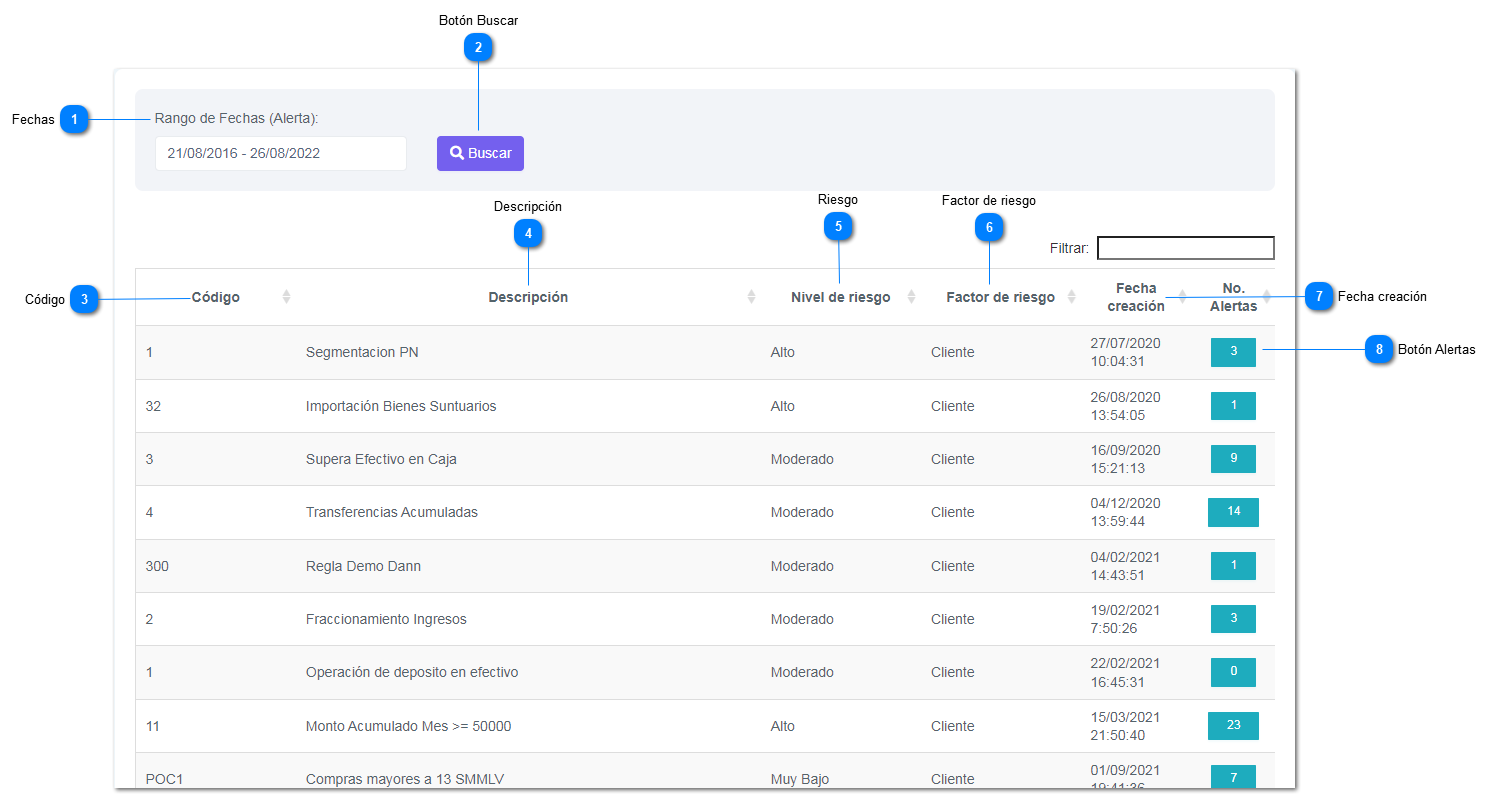
Task: Click date '26/08/2020 13:54:05'
Action: click(1125, 406)
